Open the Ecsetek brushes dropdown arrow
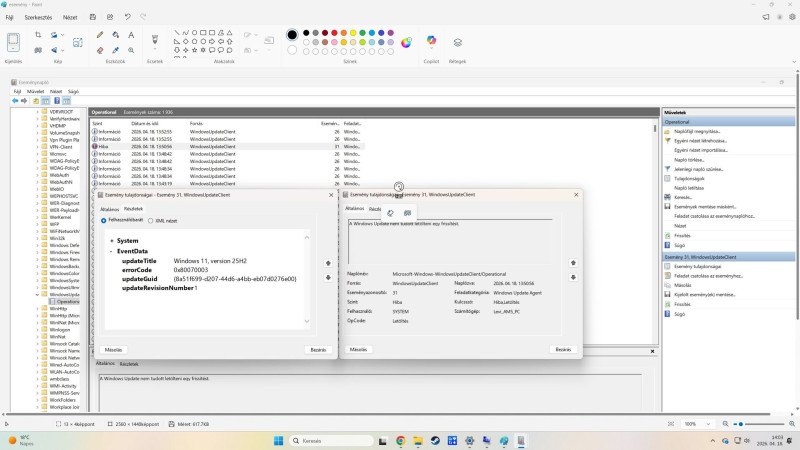 tap(155, 49)
